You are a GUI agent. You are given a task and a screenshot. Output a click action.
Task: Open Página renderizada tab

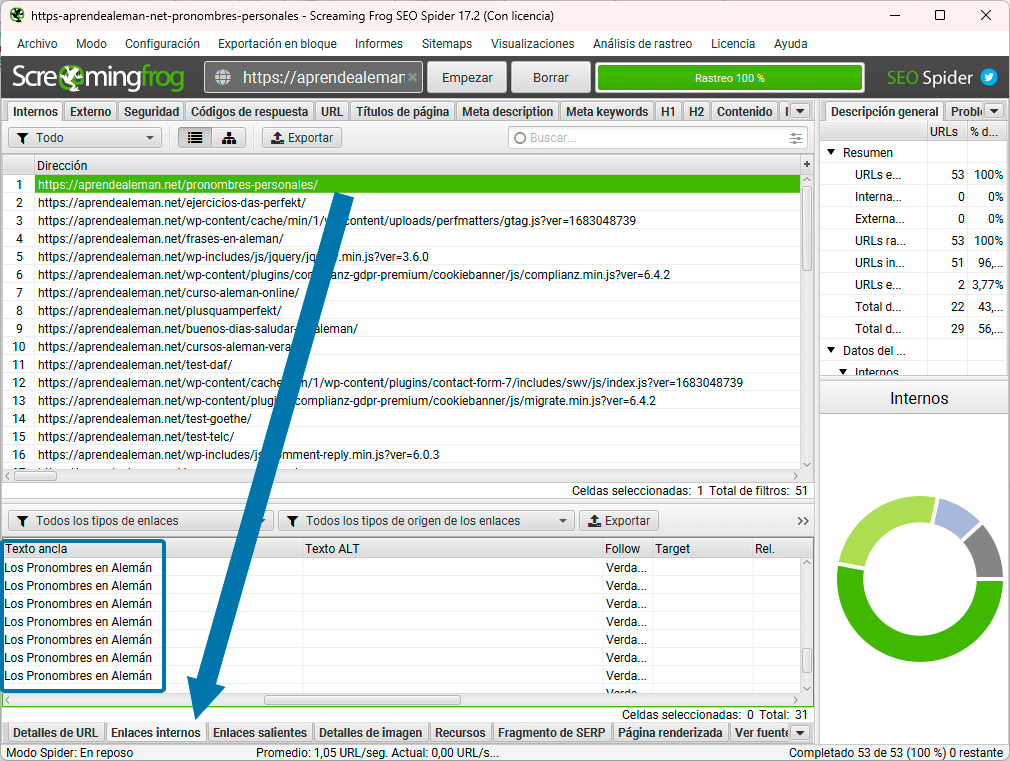(670, 733)
